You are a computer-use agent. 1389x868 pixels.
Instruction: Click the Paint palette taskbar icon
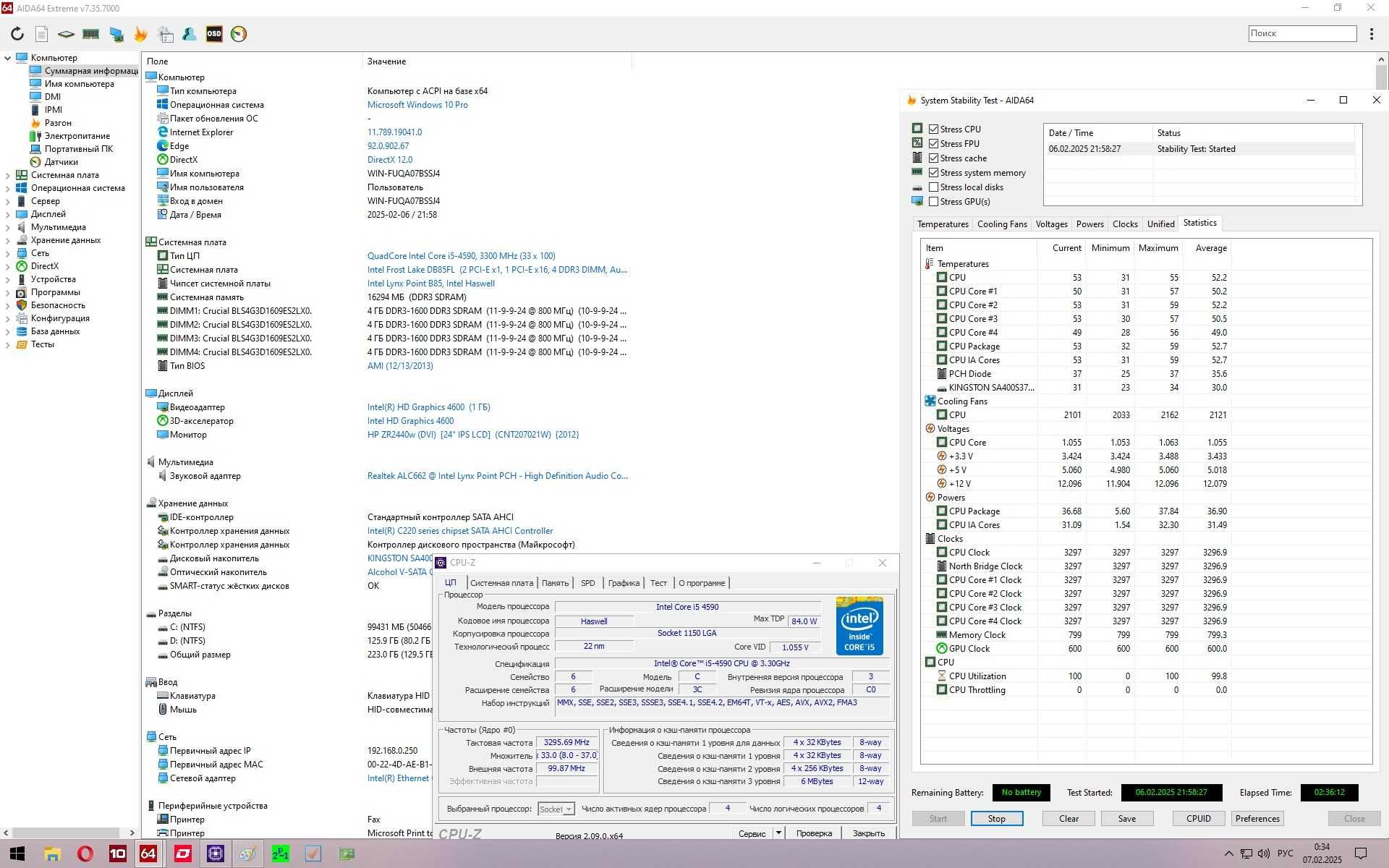247,854
